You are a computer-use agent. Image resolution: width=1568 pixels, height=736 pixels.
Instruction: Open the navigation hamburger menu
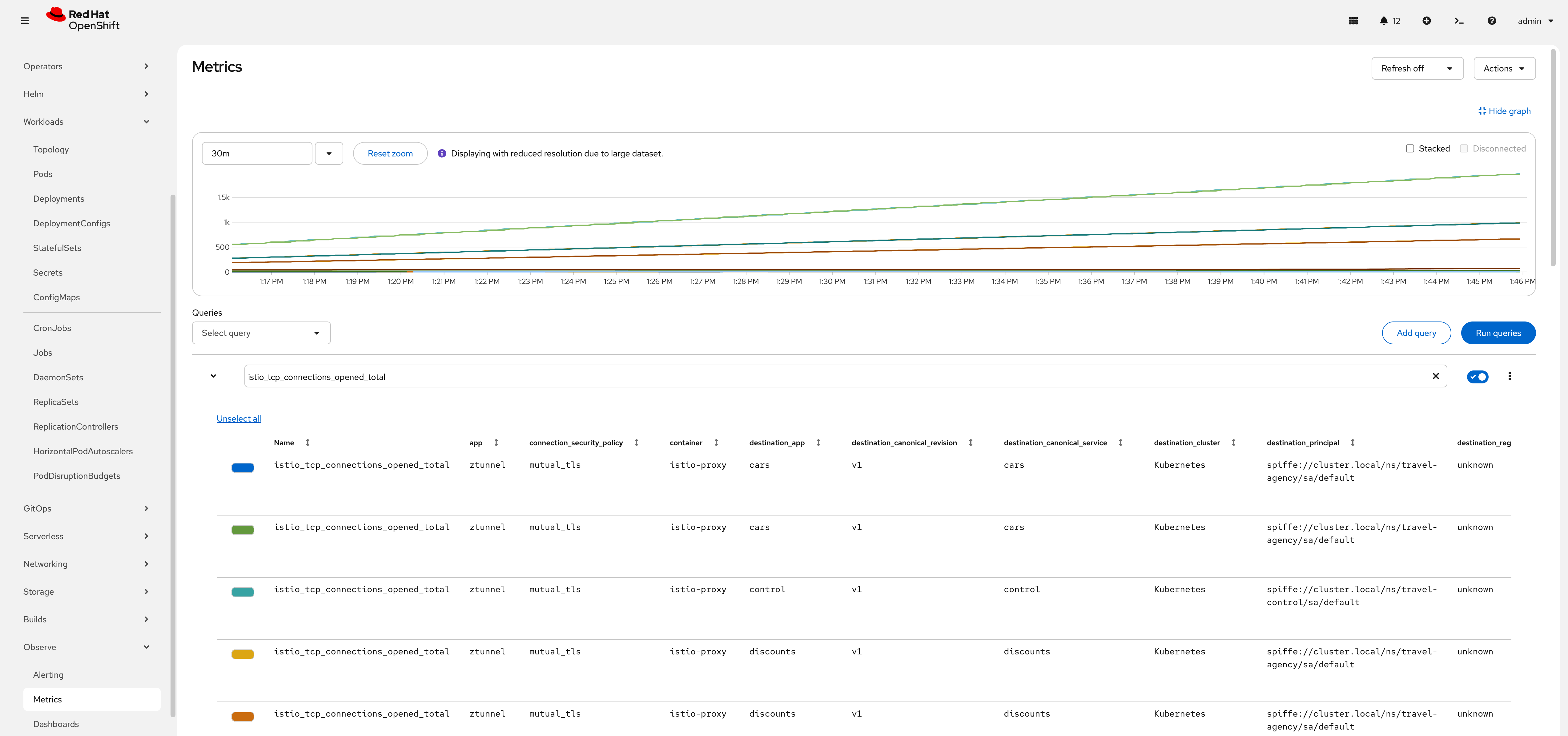25,20
